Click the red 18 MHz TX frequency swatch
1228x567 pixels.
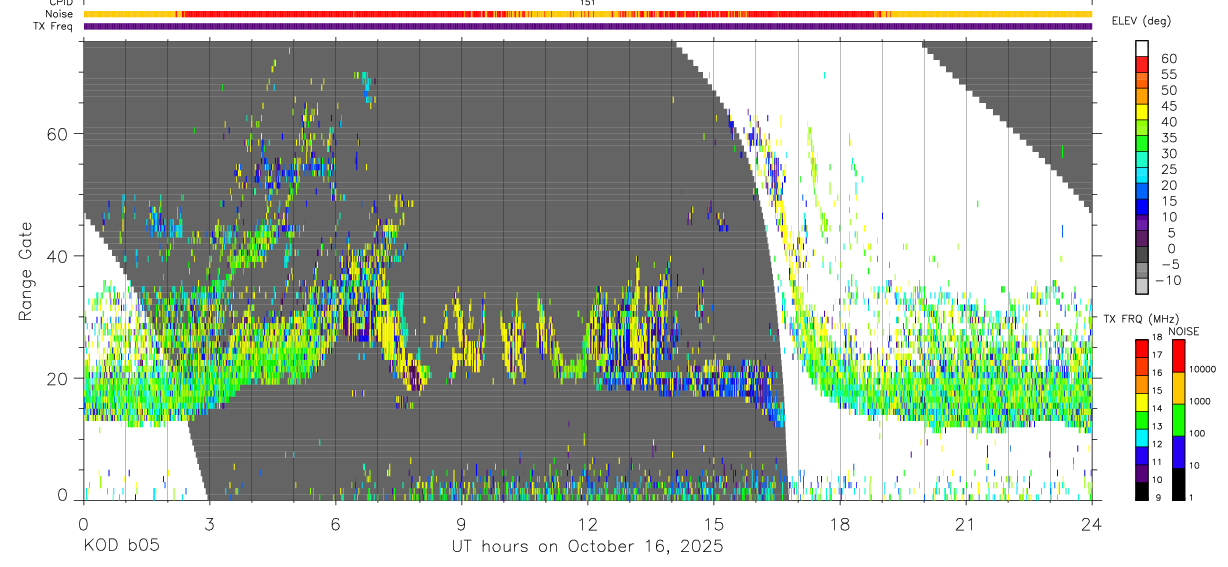(1143, 348)
